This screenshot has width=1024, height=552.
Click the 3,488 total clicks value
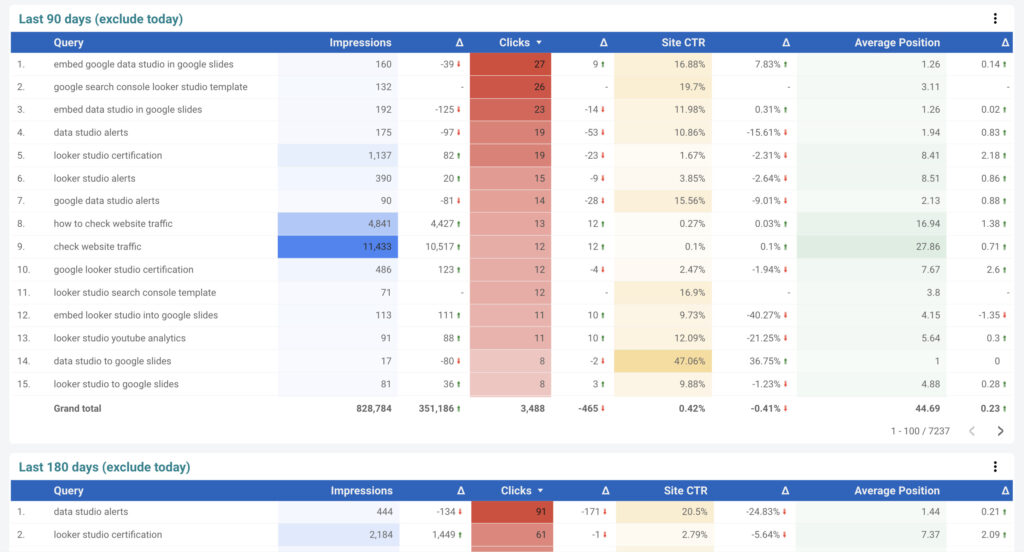coord(532,408)
